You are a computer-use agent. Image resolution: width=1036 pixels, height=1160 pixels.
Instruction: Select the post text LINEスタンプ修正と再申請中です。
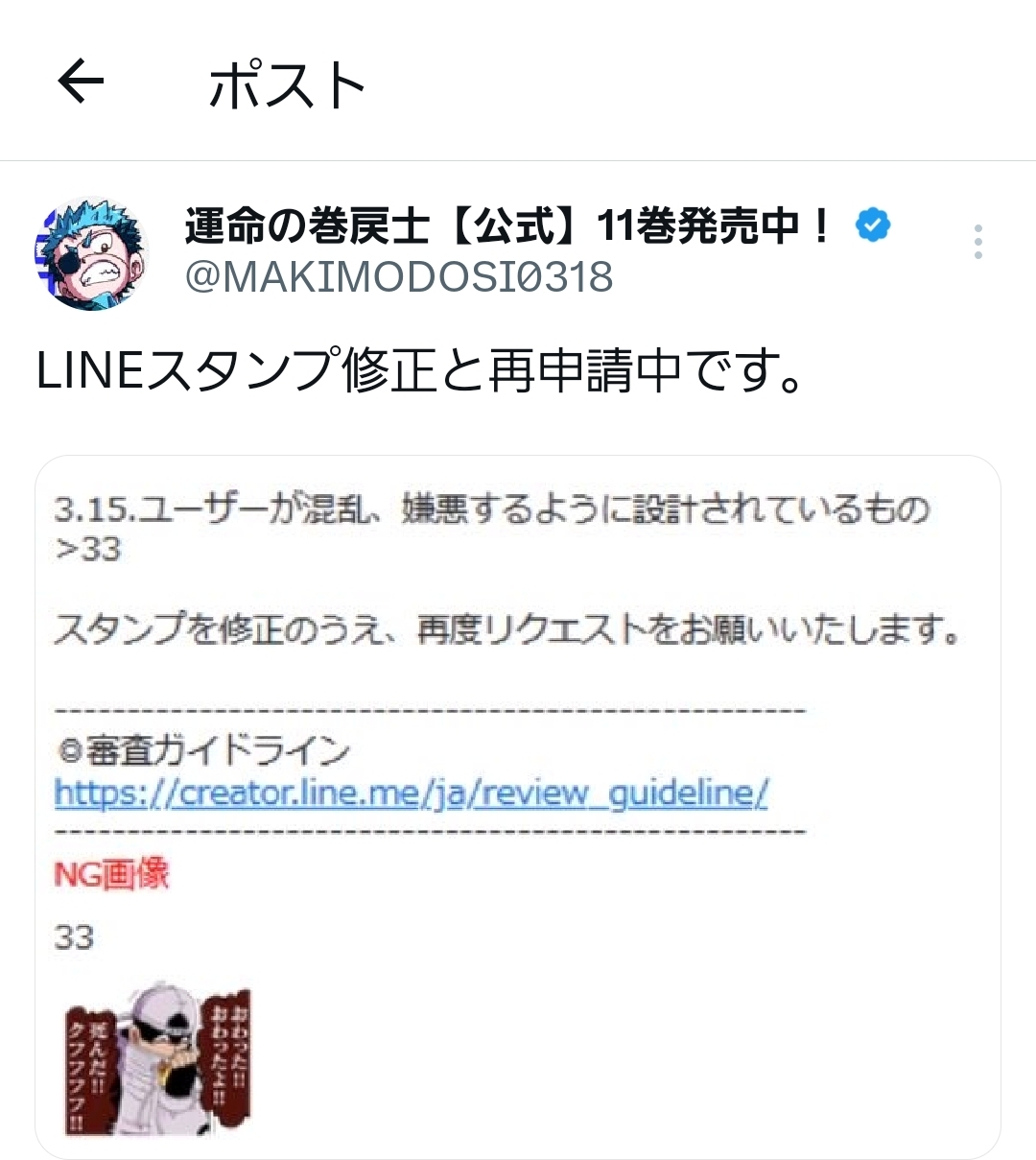pyautogui.click(x=419, y=371)
